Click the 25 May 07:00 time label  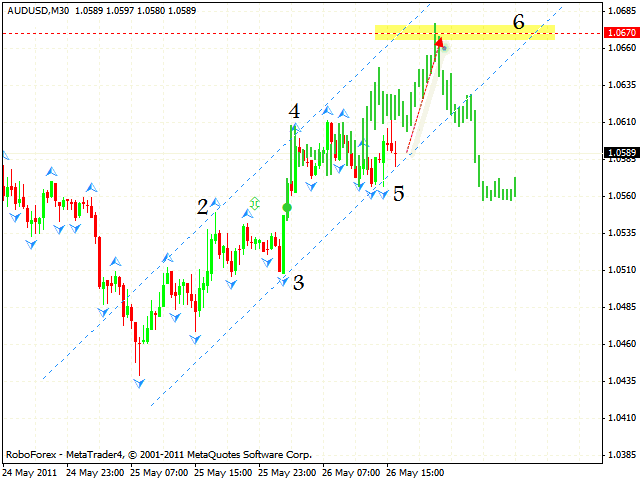(x=159, y=473)
